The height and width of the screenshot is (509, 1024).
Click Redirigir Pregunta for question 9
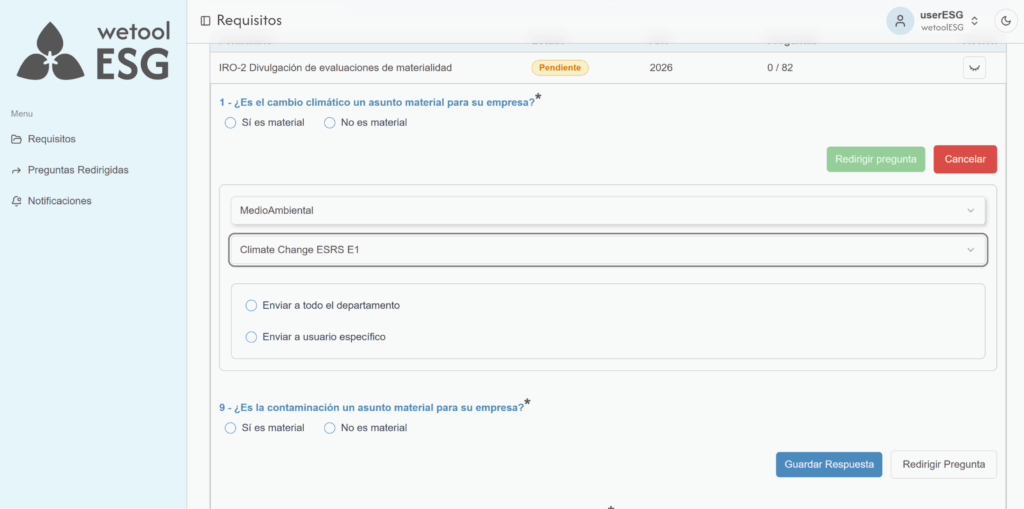click(943, 464)
